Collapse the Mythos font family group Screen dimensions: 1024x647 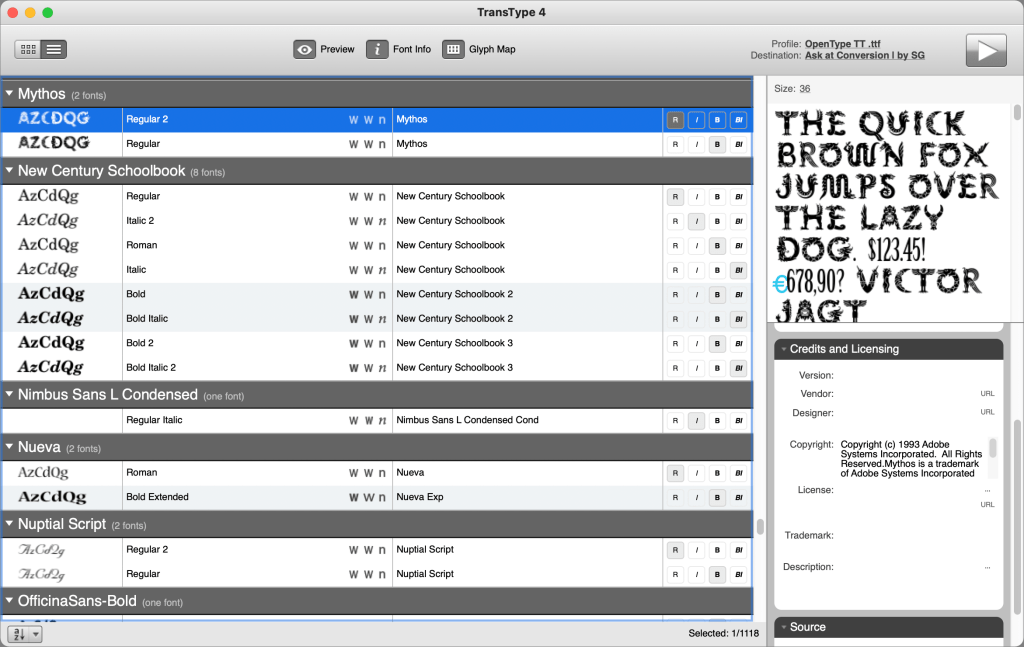tap(9, 94)
